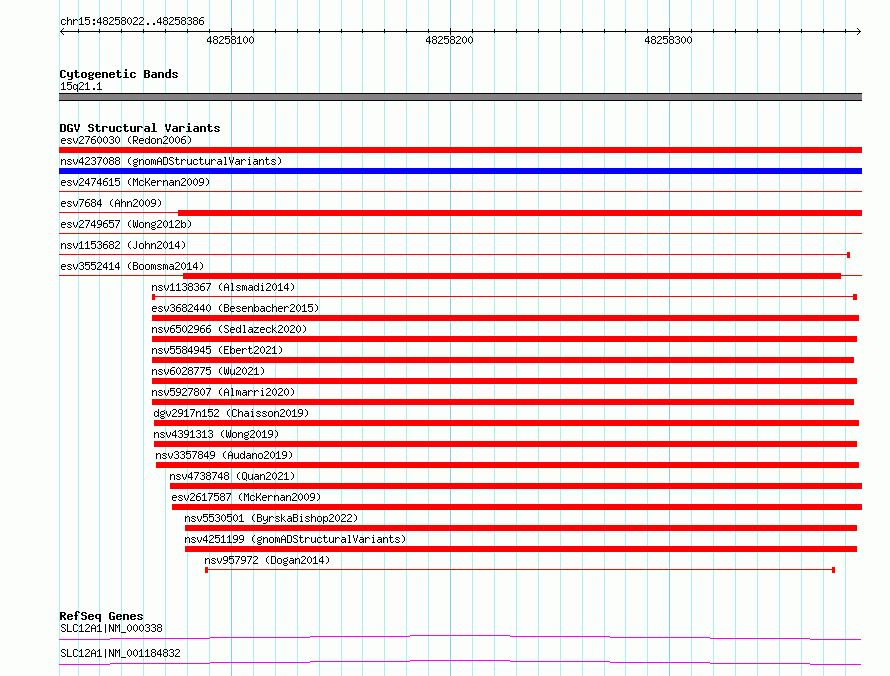890x676 pixels.
Task: Click the chr15:48258022..48258386 coordinate label
Action: tap(132, 22)
